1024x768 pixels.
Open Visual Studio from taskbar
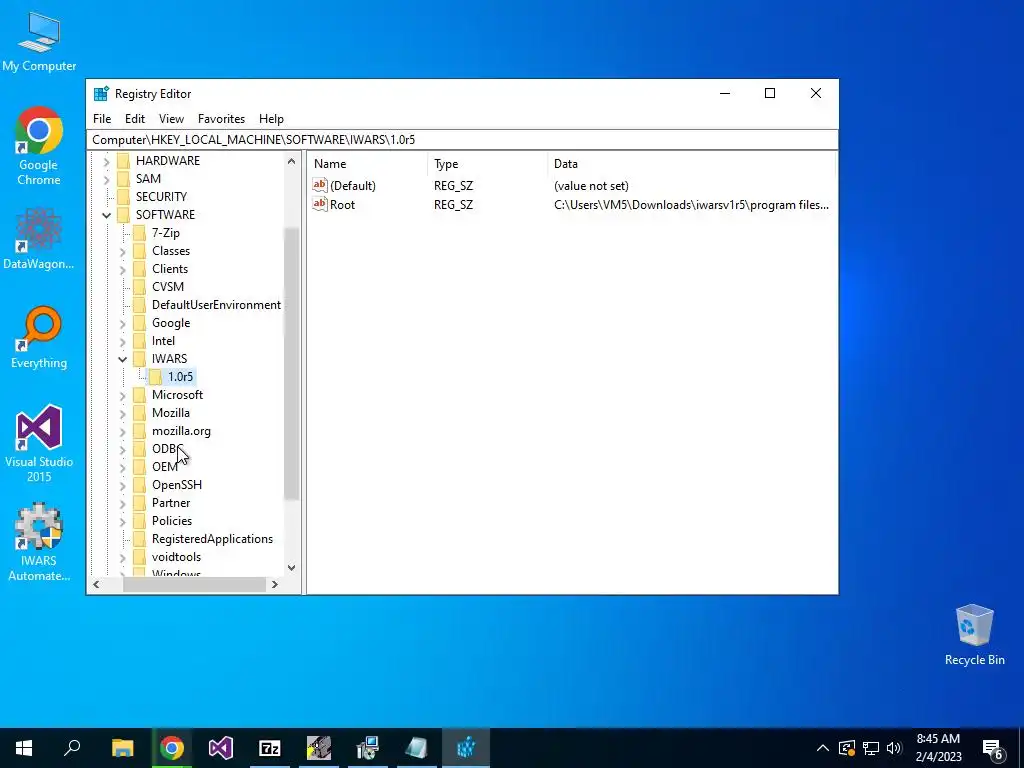(x=221, y=748)
